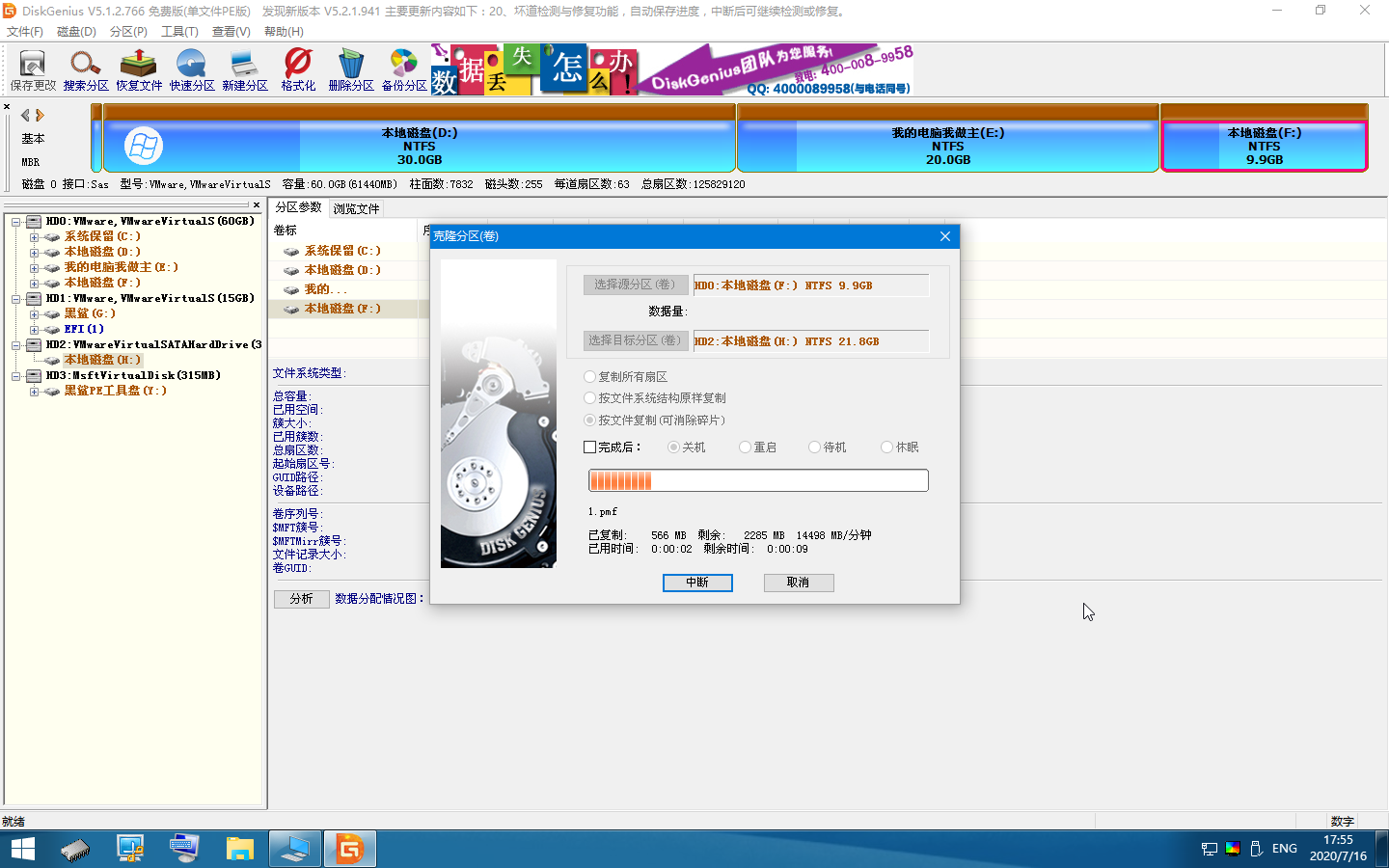Click the DiskGenius taskbar icon
The width and height of the screenshot is (1389, 868).
(349, 849)
